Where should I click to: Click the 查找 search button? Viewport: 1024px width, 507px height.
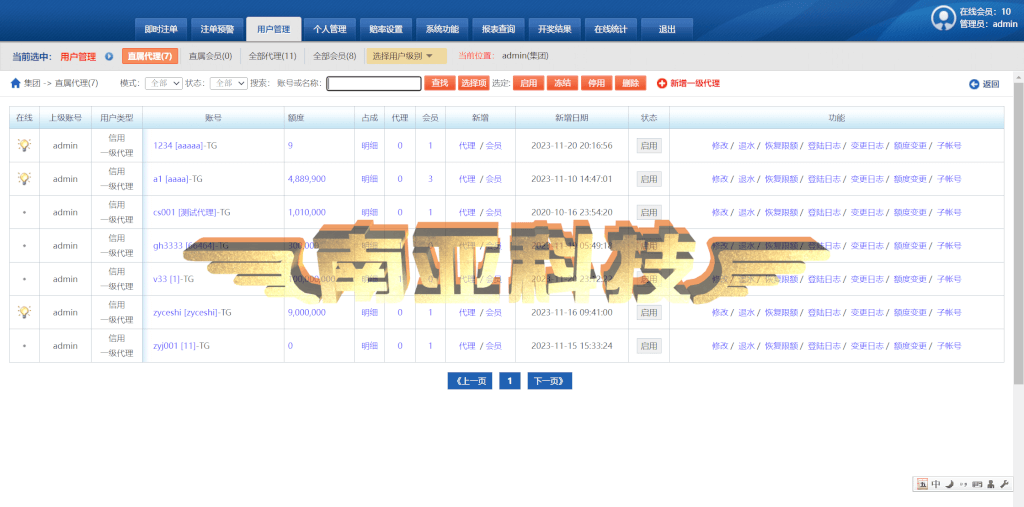tap(440, 84)
